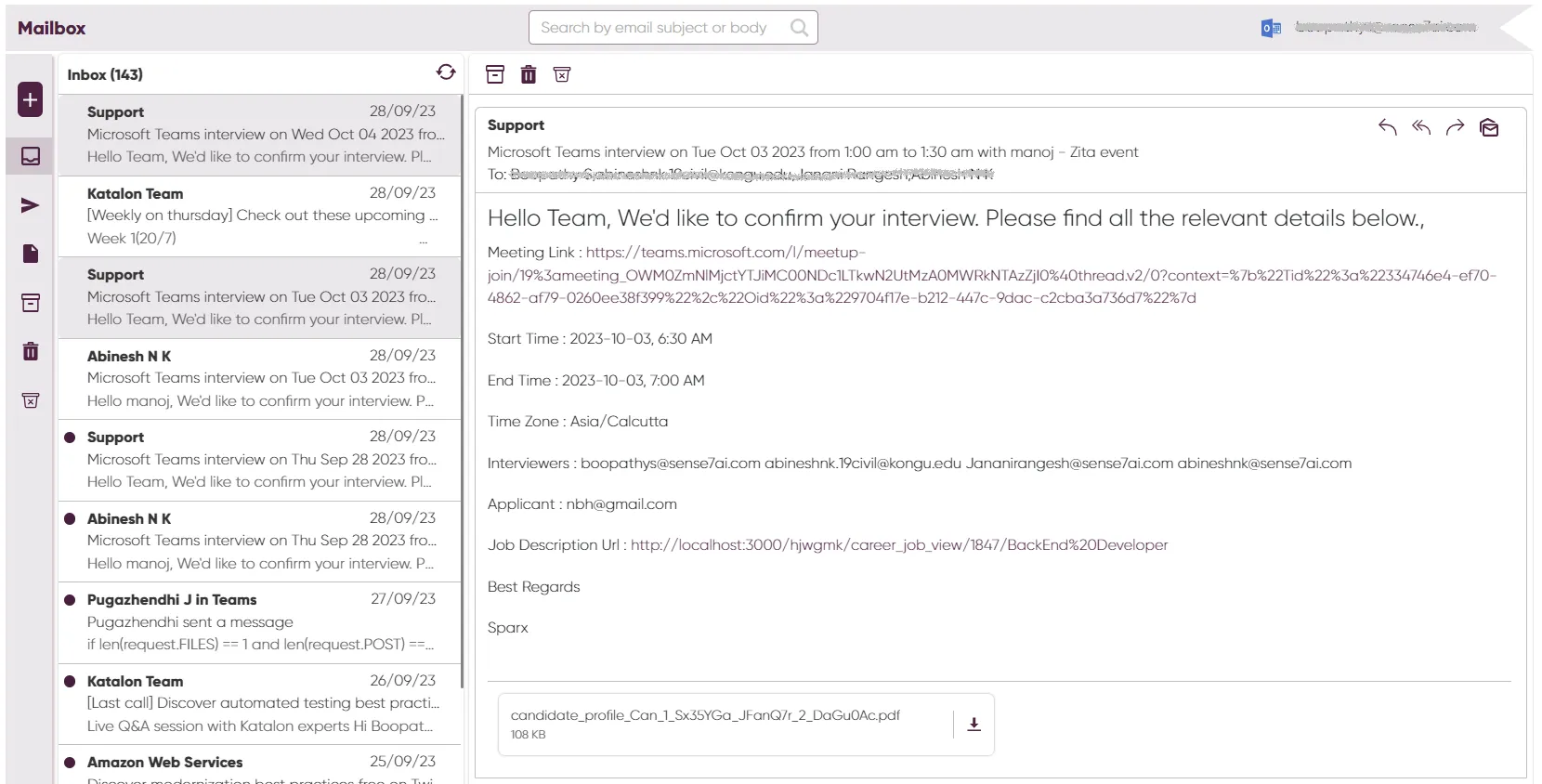Click the Applicant nbh@gmail.com line
This screenshot has height=784, width=1542.
click(x=582, y=504)
